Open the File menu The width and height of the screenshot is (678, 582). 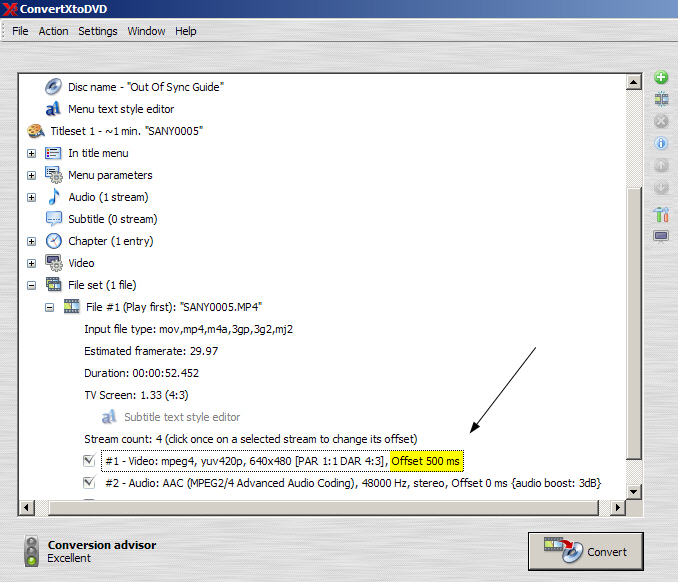tap(20, 31)
